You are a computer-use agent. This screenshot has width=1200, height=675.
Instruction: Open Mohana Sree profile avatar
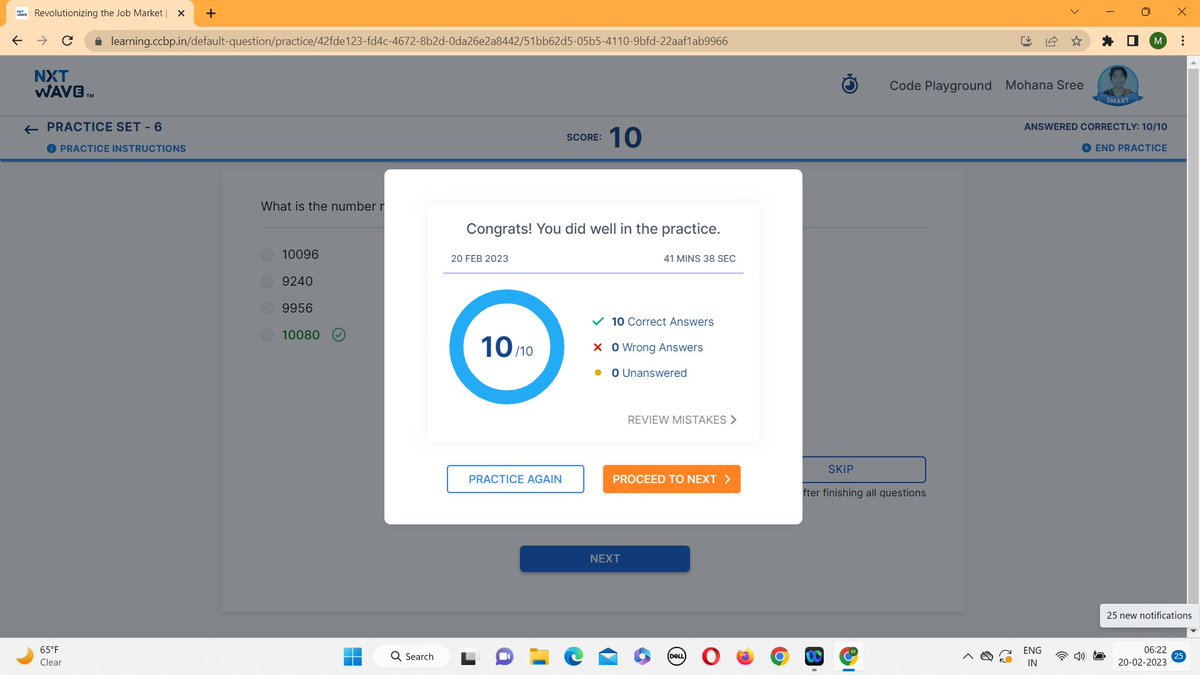[1120, 86]
